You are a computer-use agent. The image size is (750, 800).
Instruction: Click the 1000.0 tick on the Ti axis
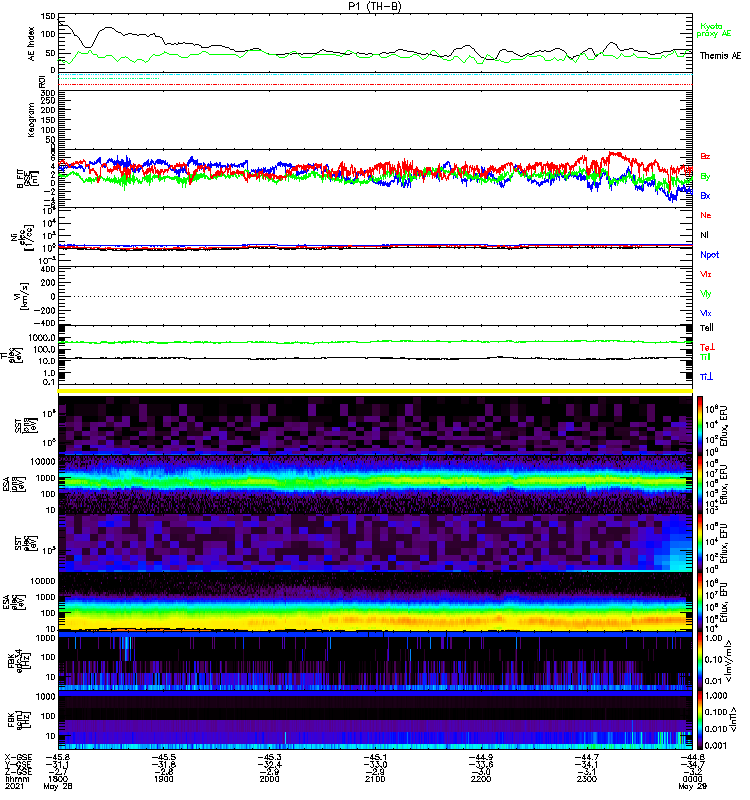42,338
